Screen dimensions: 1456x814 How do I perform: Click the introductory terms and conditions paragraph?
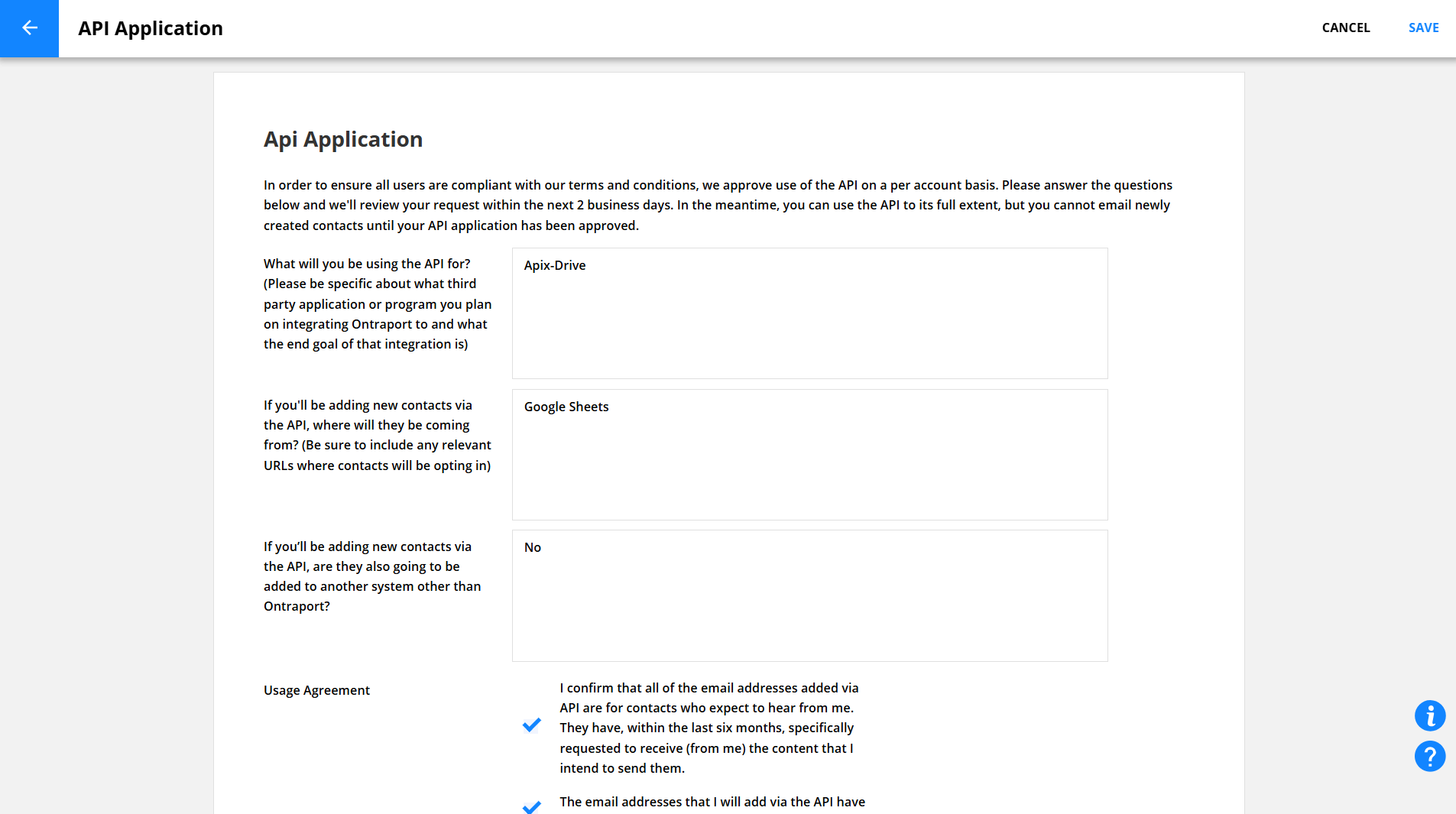[718, 205]
